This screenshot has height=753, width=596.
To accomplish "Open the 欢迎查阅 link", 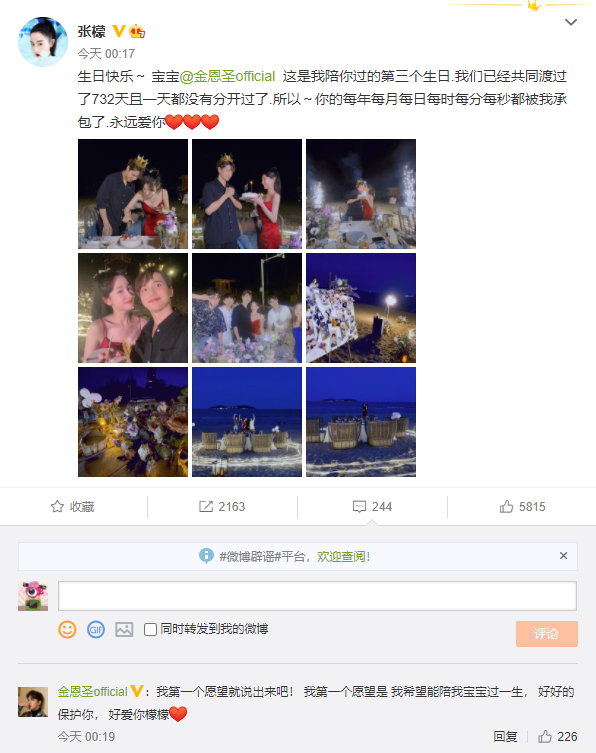I will (x=341, y=557).
